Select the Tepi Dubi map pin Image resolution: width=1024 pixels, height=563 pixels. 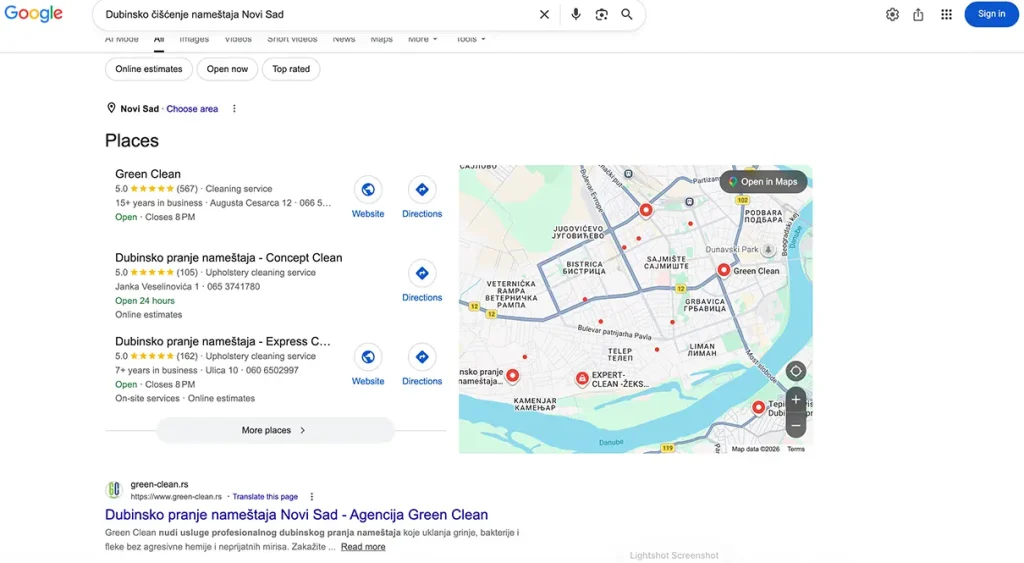pyautogui.click(x=758, y=408)
